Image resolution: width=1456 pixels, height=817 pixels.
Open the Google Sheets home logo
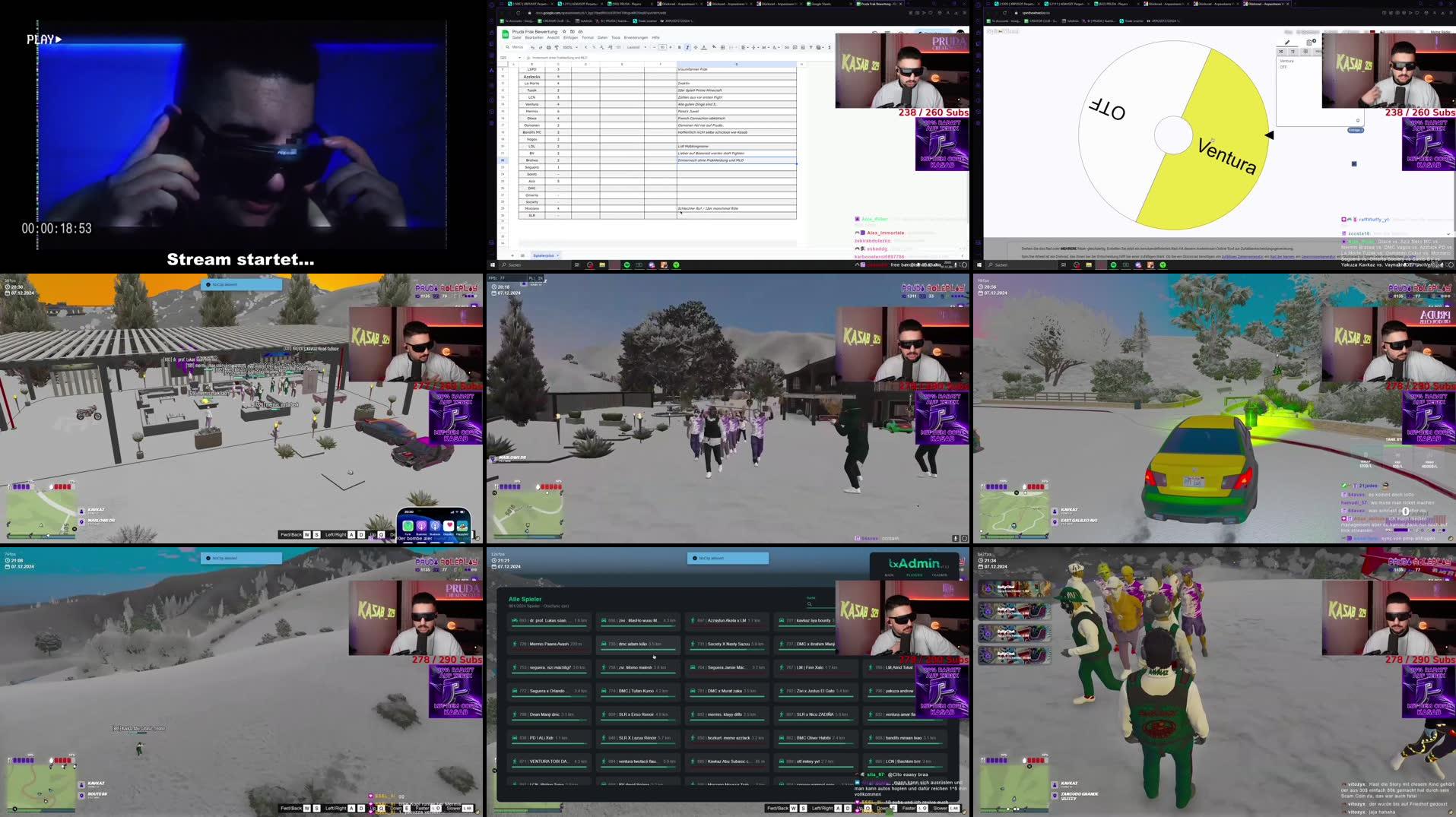(506, 34)
